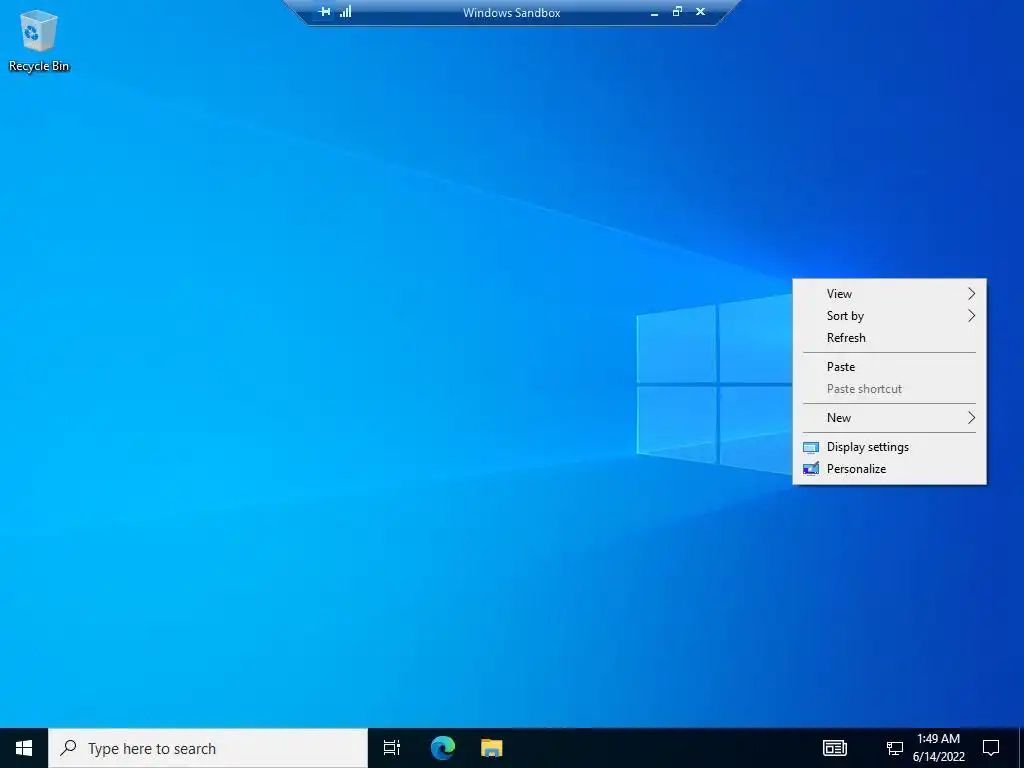1024x768 pixels.
Task: Open News and interests taskbar icon
Action: pyautogui.click(x=835, y=748)
